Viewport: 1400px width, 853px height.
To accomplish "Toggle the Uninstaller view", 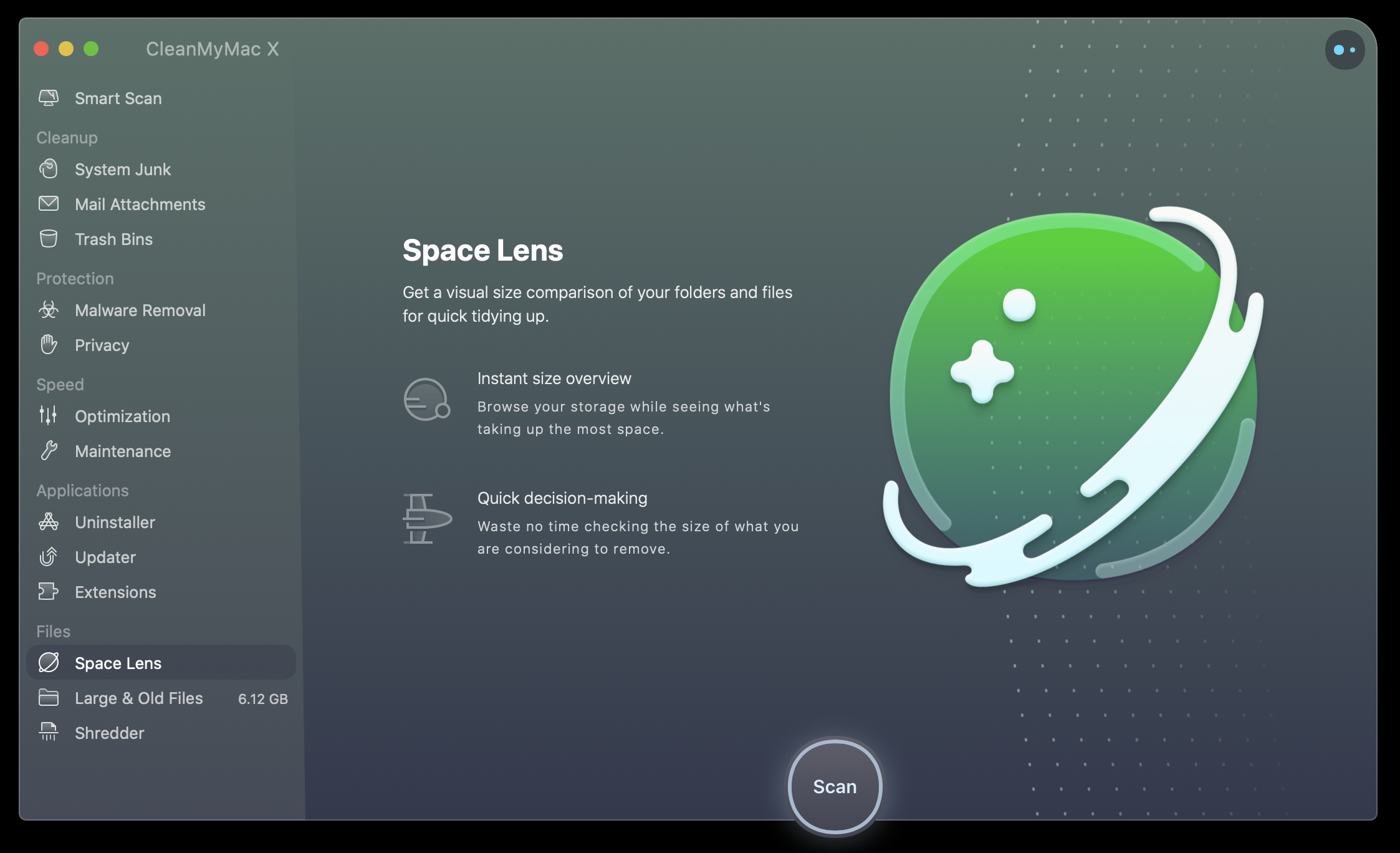I will [x=114, y=521].
